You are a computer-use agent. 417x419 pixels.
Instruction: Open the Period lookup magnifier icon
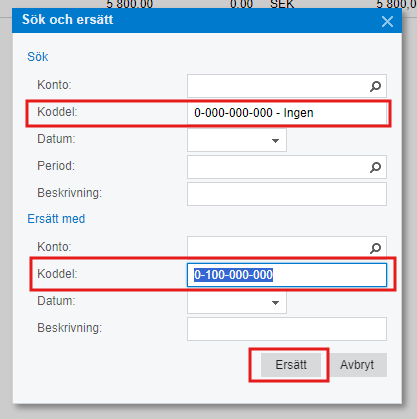[375, 167]
